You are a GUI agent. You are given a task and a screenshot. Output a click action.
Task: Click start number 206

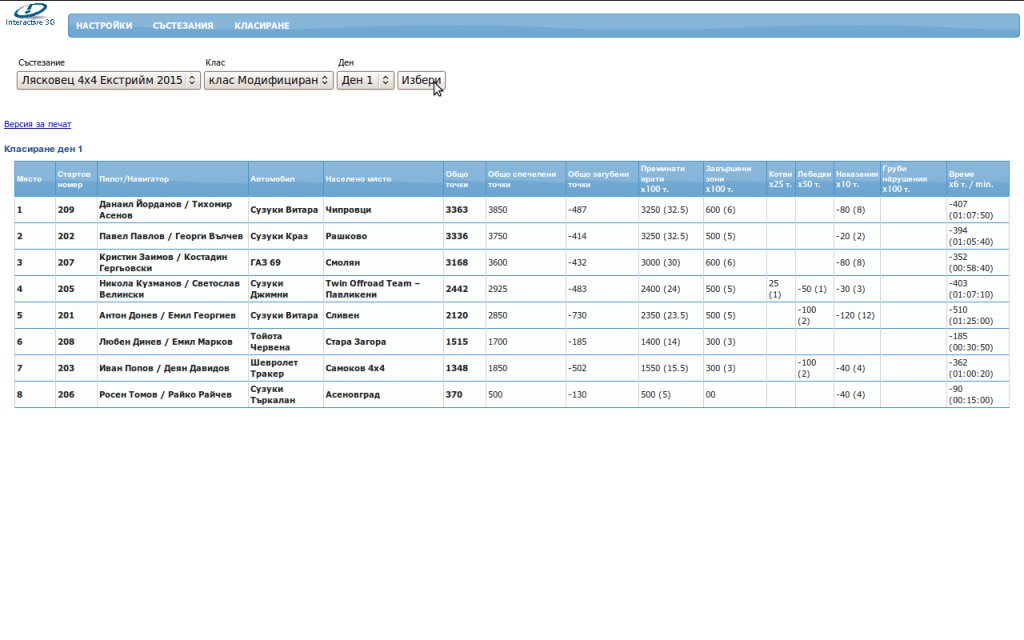tap(66, 394)
